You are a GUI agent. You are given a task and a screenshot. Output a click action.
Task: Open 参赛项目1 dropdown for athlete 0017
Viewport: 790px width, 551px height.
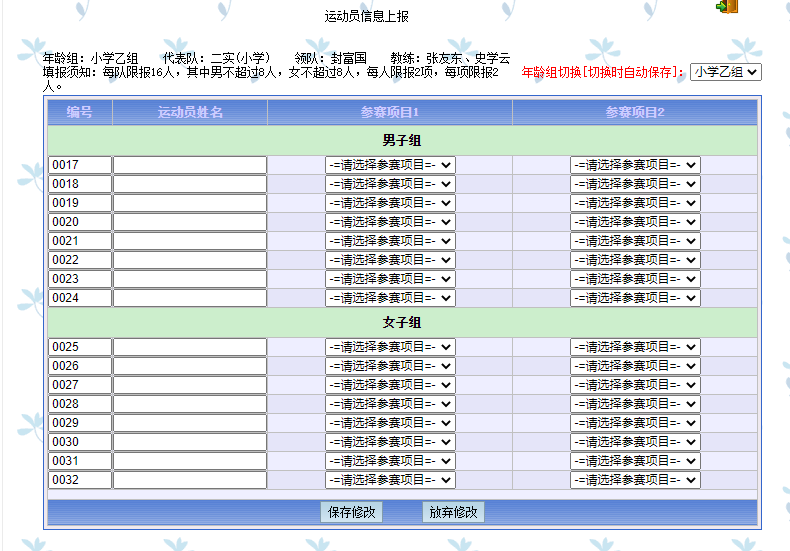(390, 165)
